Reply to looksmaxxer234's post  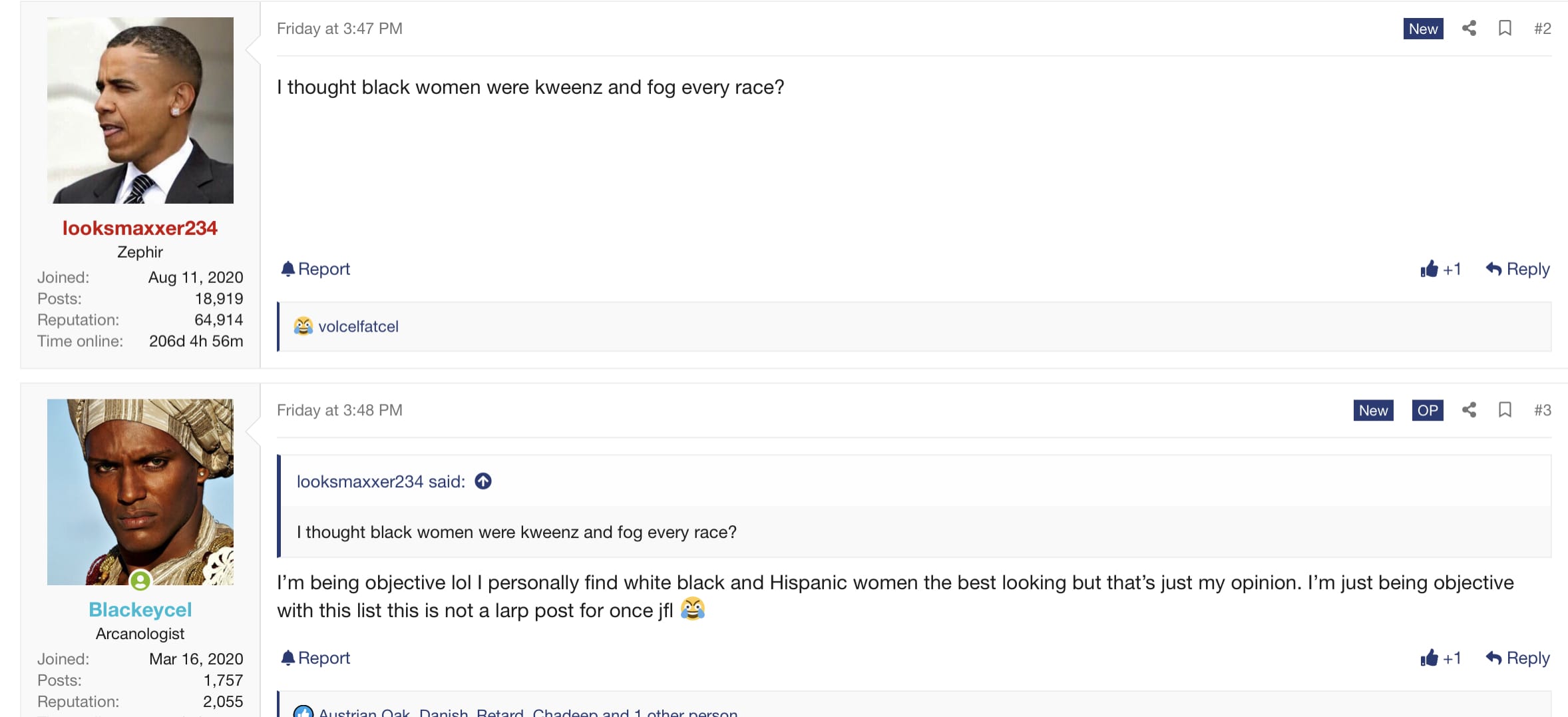coord(1517,269)
